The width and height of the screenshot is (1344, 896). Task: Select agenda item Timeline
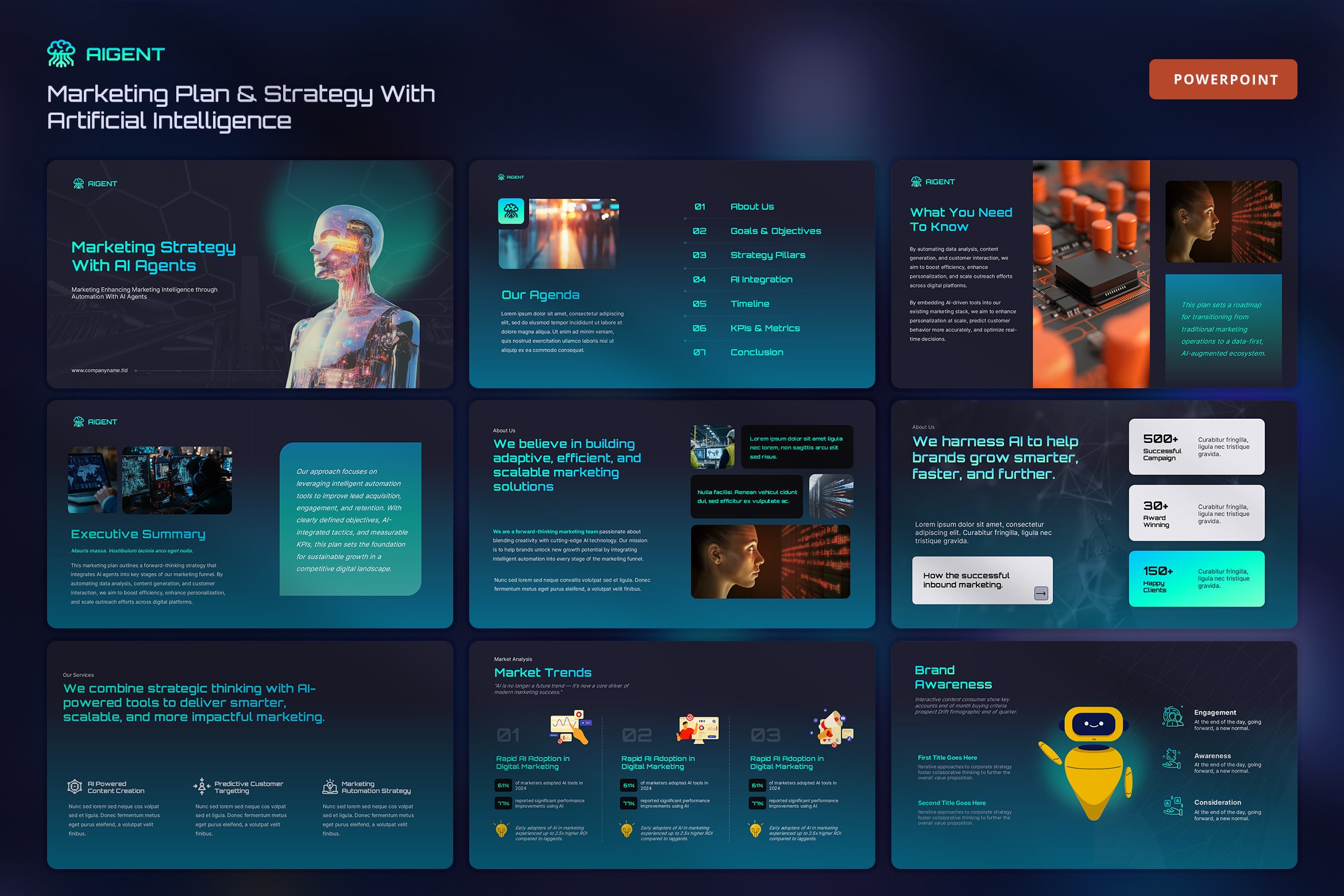click(750, 304)
